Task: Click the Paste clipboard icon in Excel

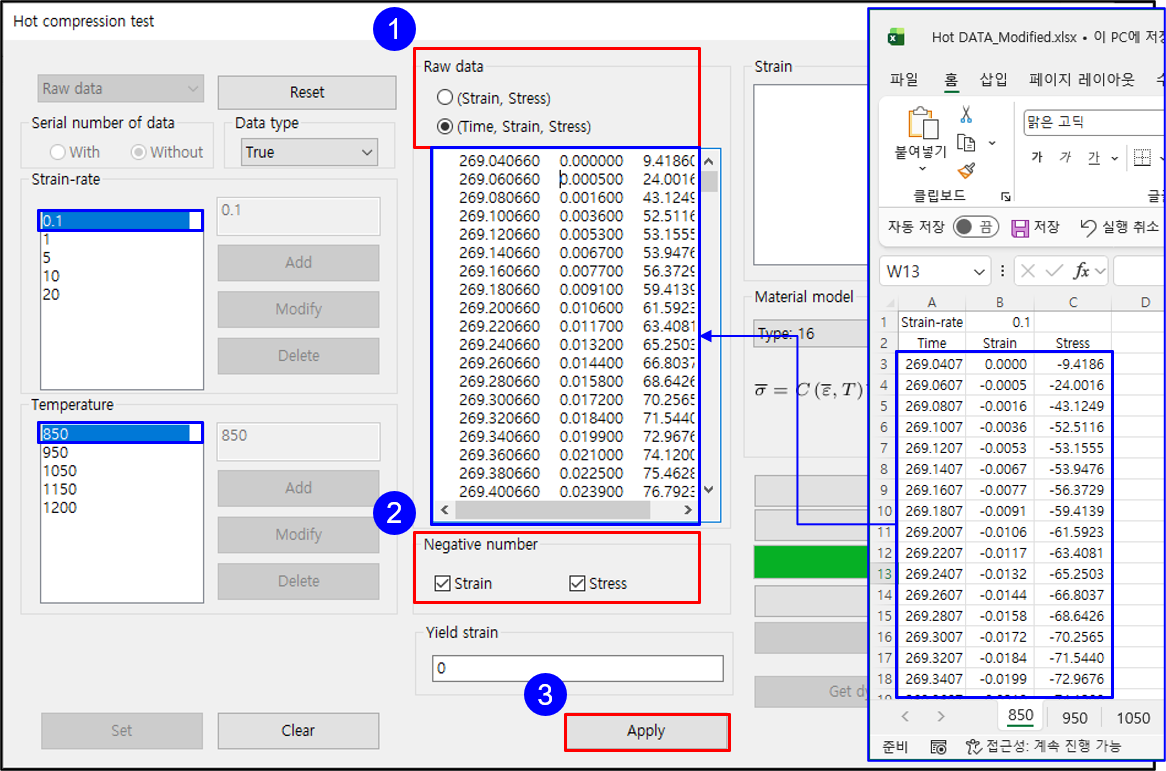Action: coord(922,123)
